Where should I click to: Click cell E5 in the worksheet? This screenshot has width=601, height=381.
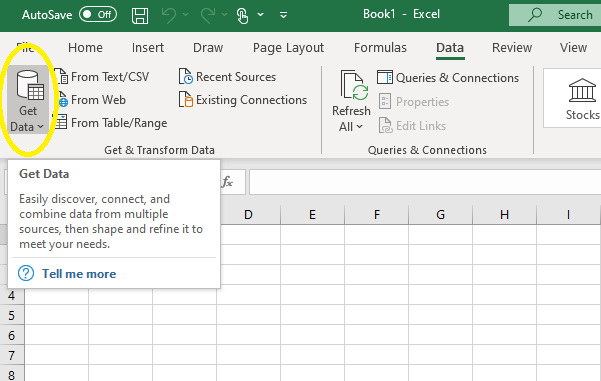coord(312,315)
